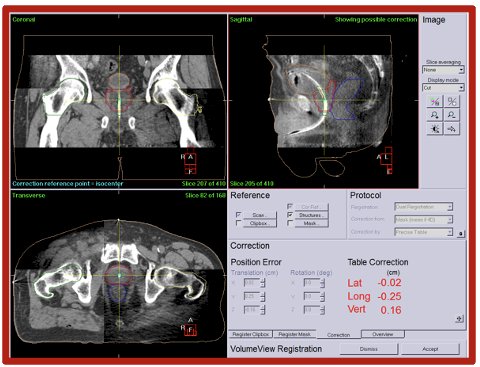
Task: Click the Rotation X stepper arrows
Action: [x=322, y=283]
